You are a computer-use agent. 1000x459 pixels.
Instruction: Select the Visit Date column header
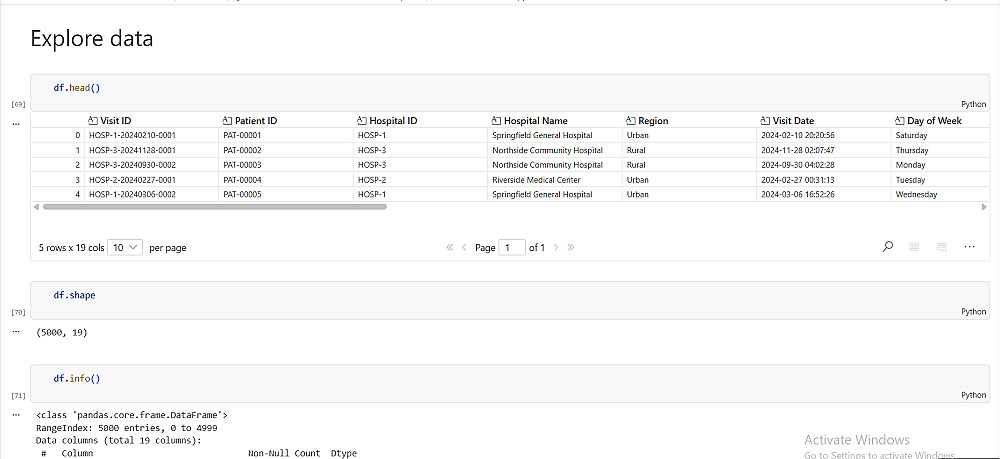pyautogui.click(x=793, y=121)
